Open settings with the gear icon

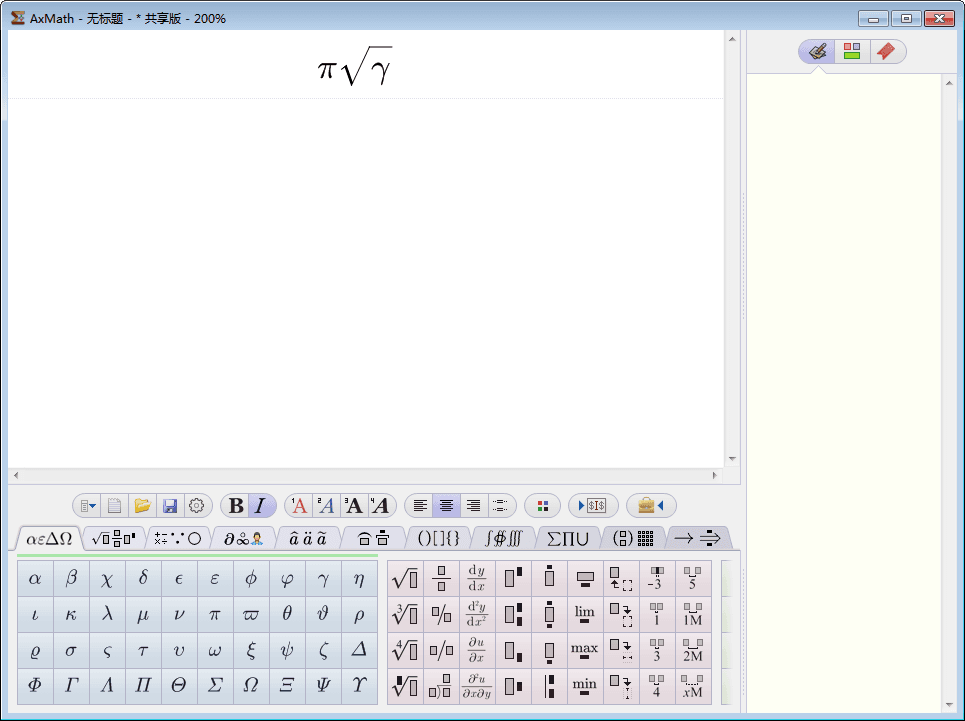coord(197,506)
